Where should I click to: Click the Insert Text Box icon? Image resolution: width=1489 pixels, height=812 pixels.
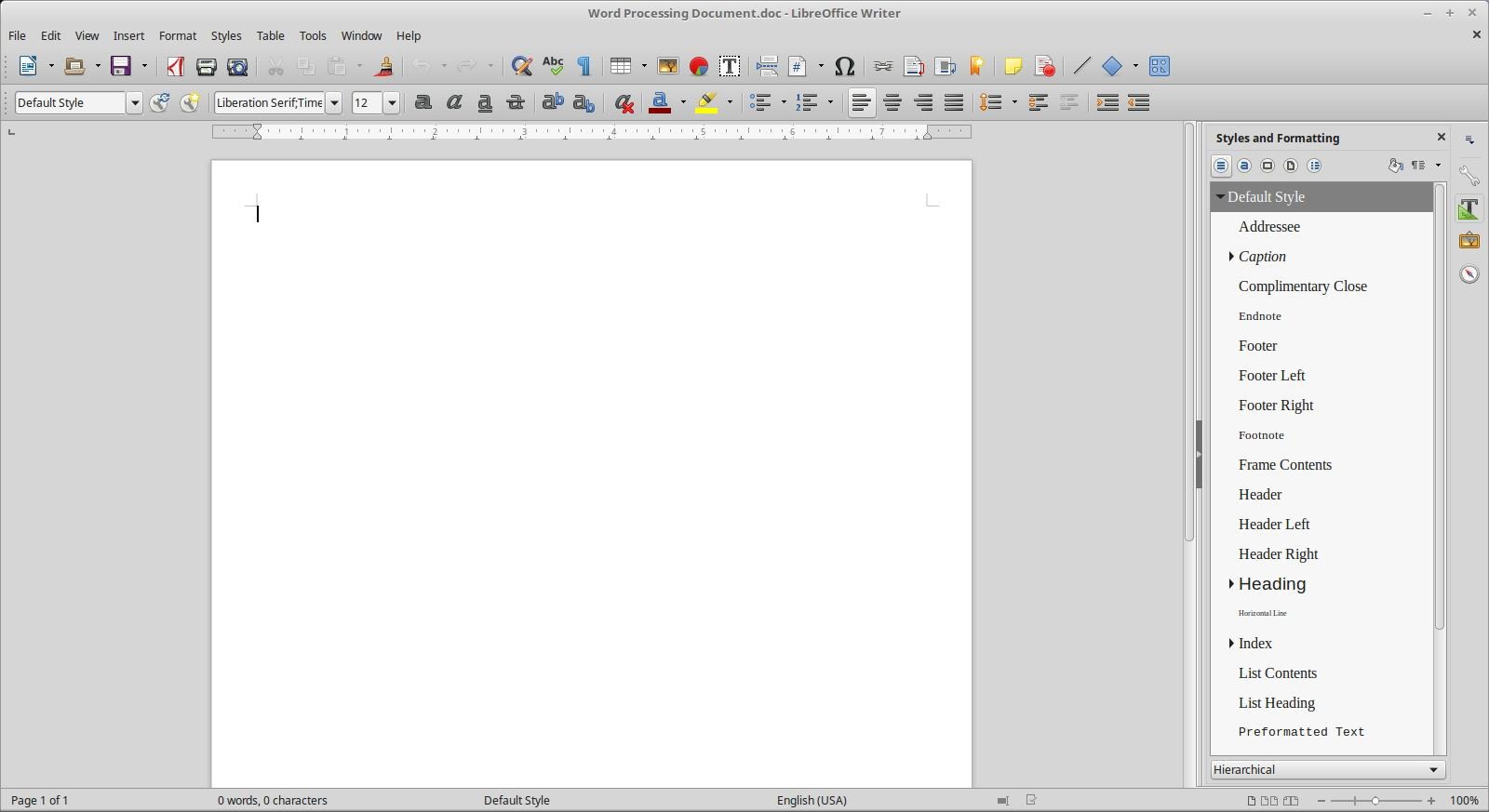point(730,66)
